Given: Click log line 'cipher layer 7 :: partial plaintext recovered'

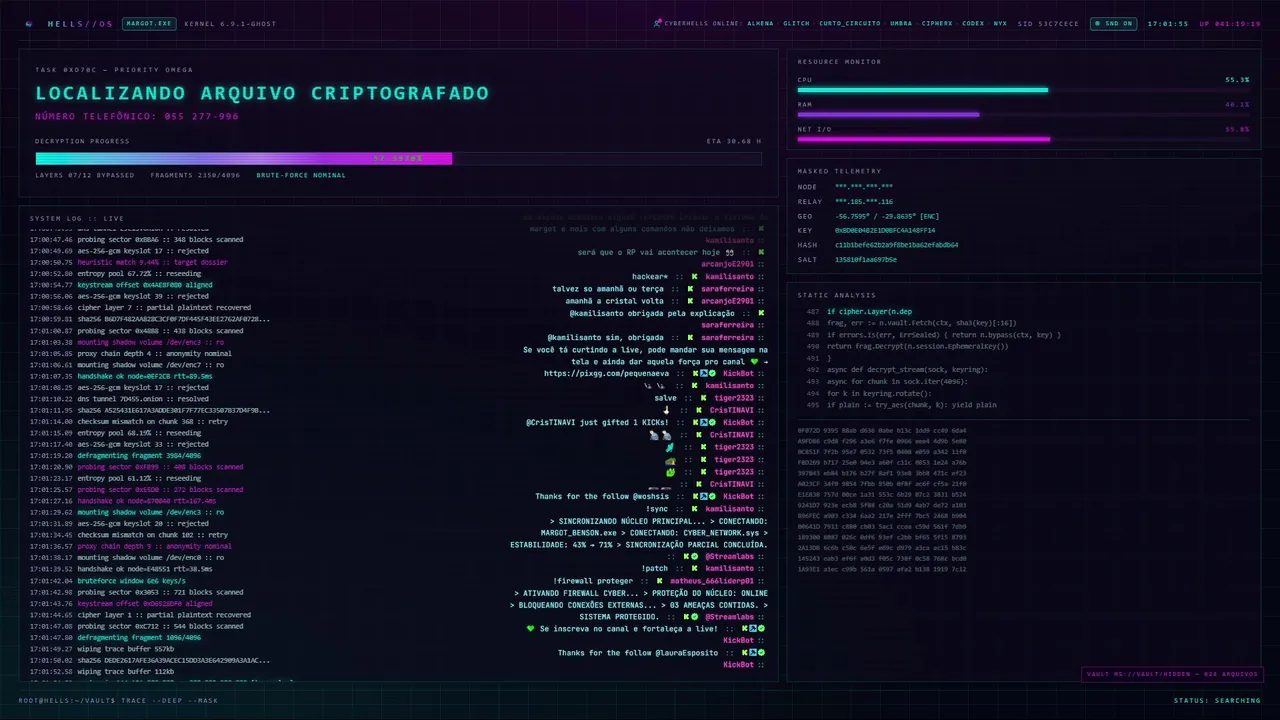Looking at the screenshot, I should click(141, 308).
